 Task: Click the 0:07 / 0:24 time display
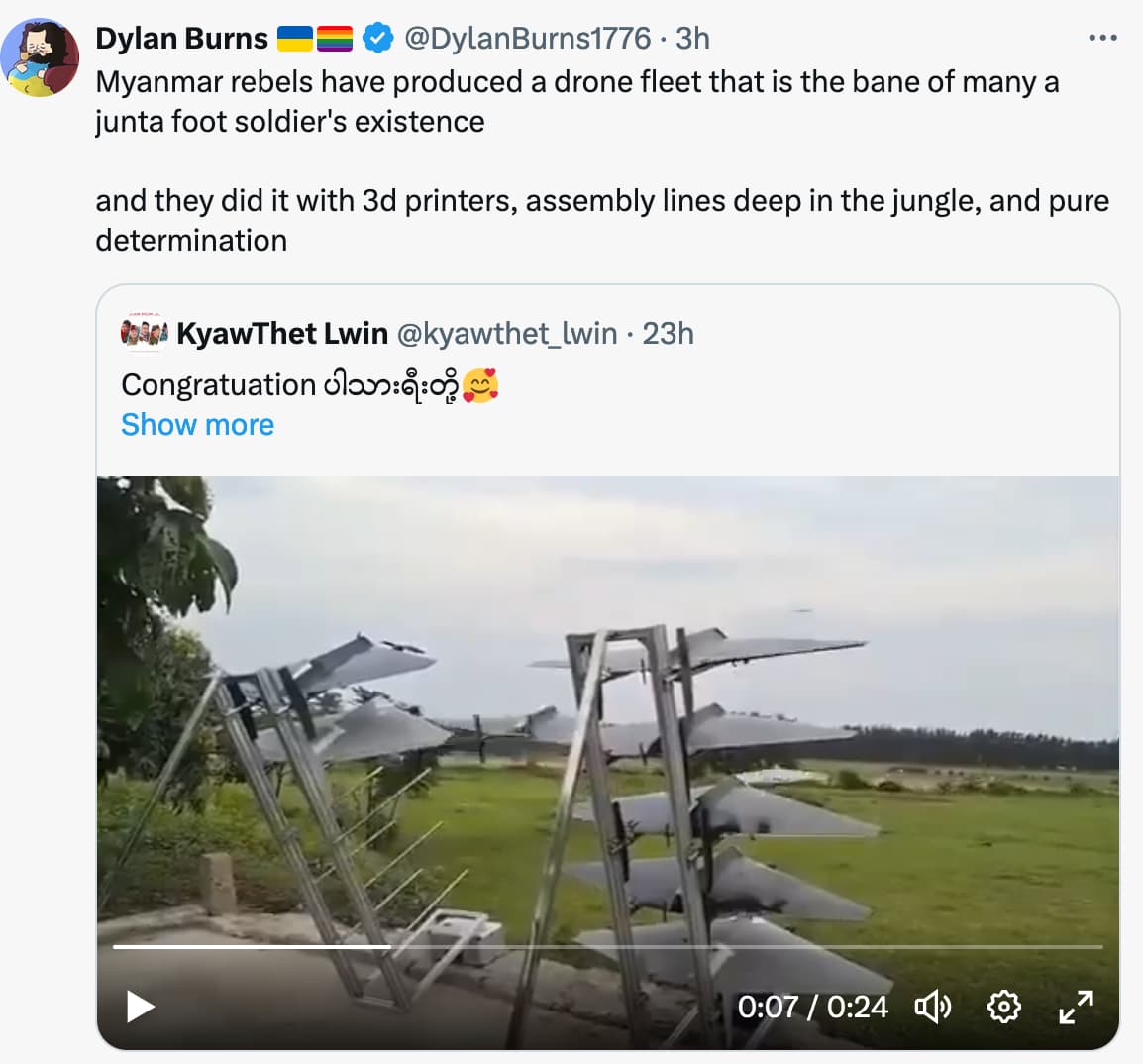[x=812, y=1008]
